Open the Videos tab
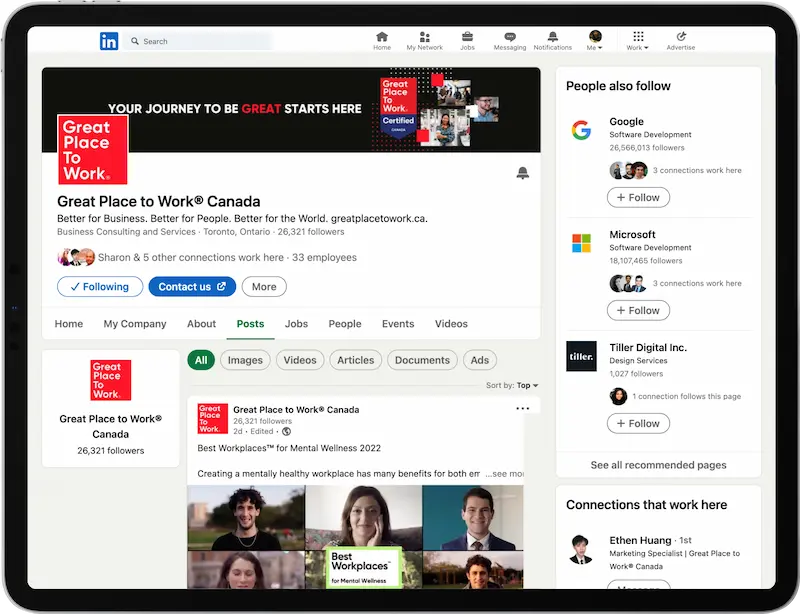800x614 pixels. pos(452,324)
